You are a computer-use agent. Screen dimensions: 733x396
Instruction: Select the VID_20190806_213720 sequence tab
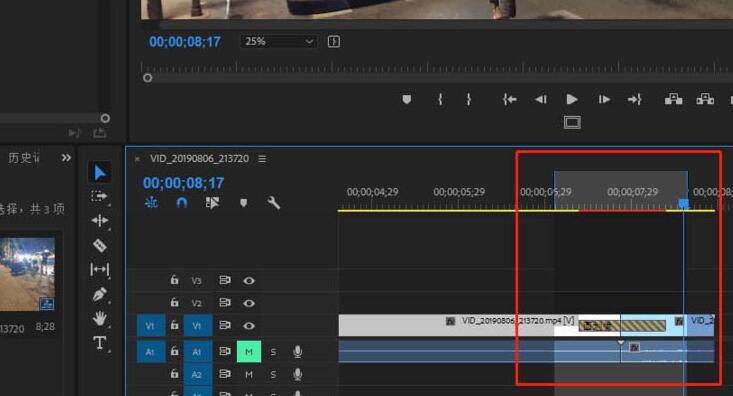click(199, 159)
